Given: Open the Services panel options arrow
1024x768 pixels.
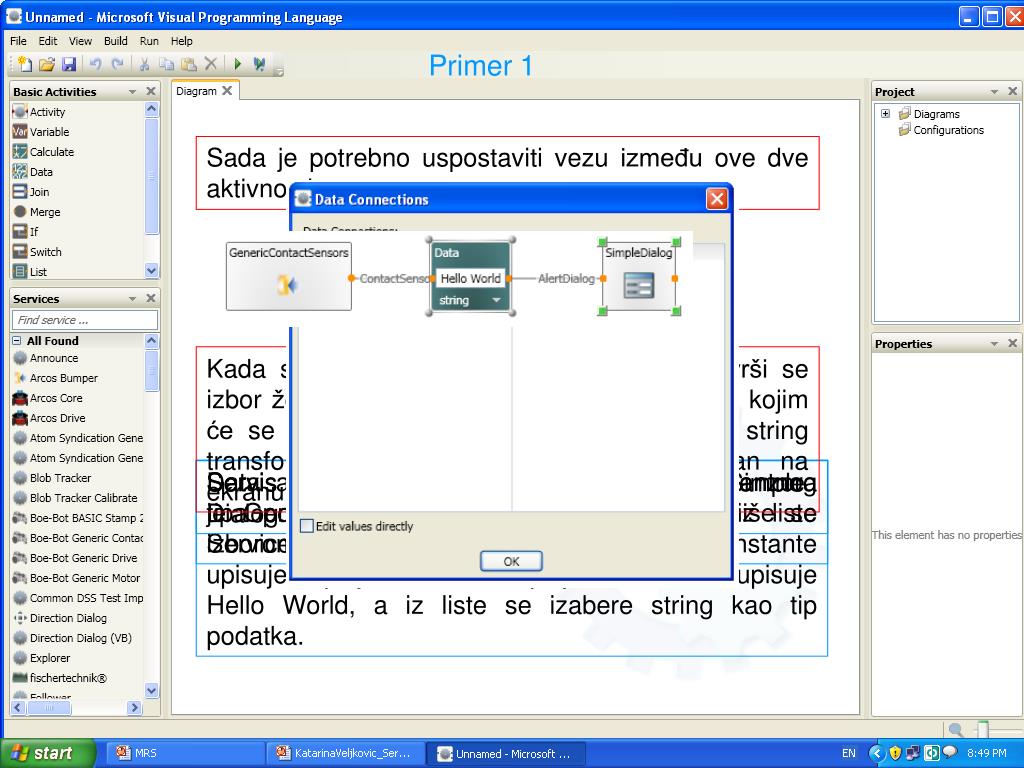Looking at the screenshot, I should [x=133, y=299].
